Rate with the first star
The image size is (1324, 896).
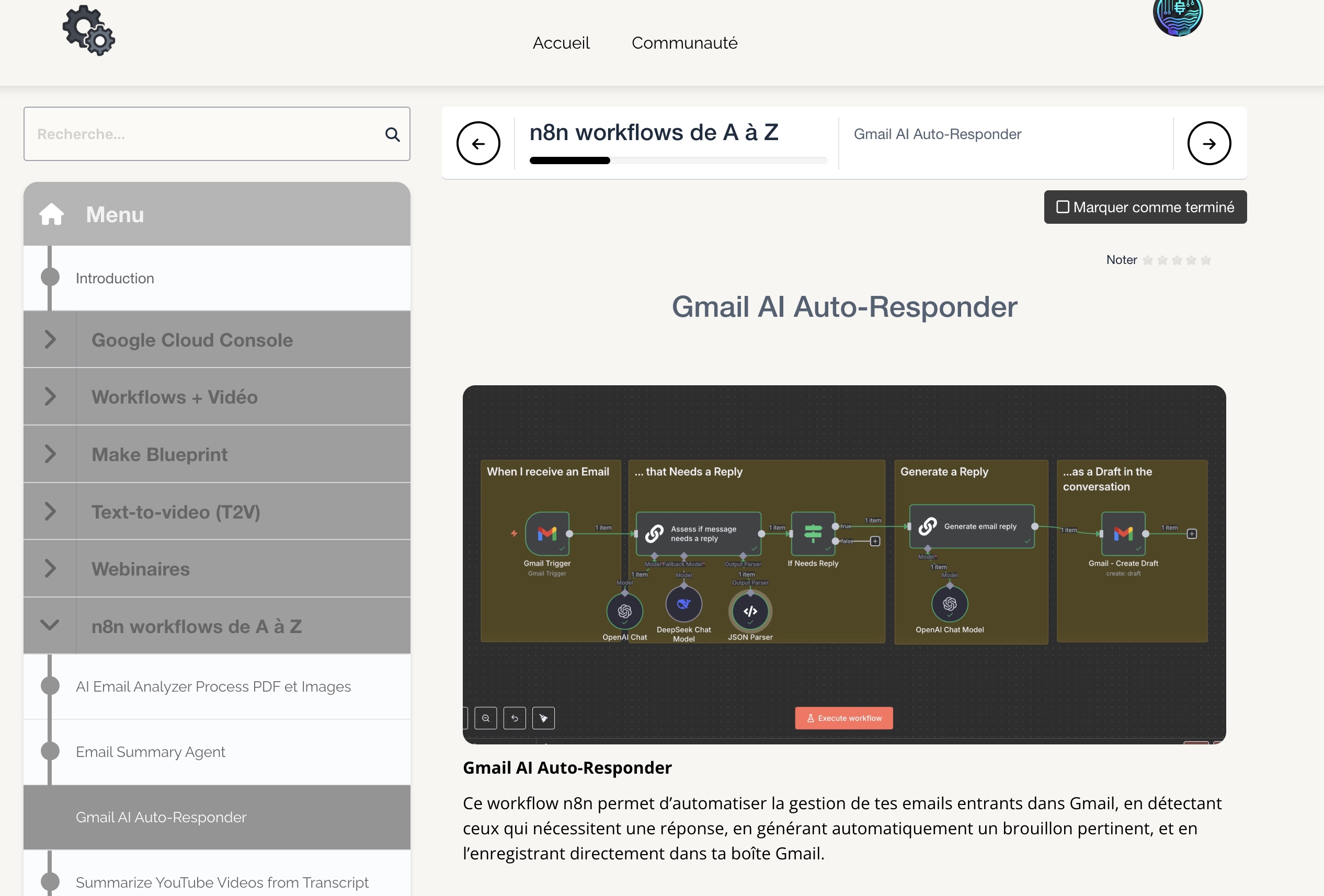[1148, 260]
